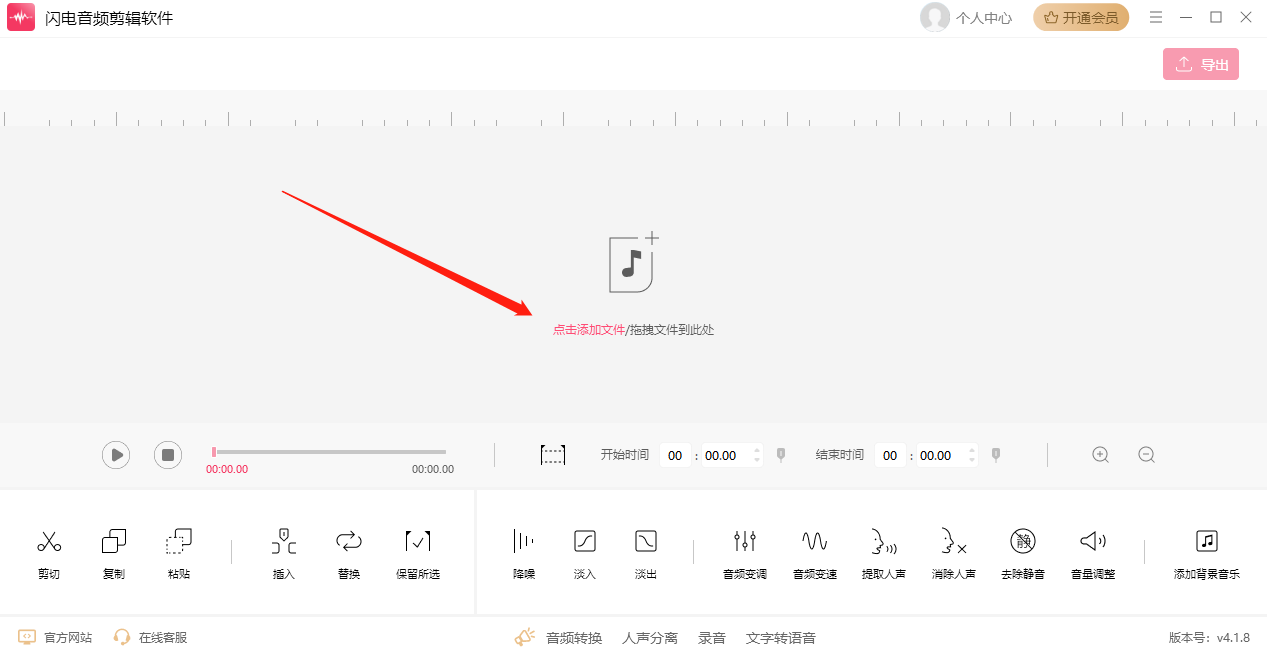The width and height of the screenshot is (1267, 654).
Task: Click the 开始时间 label
Action: point(625,455)
